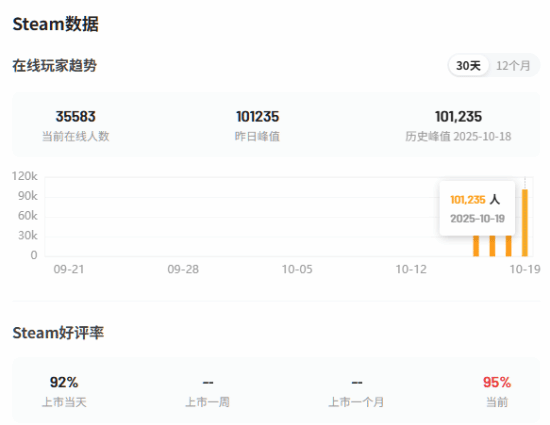Click the chart tooltip showing 2025-10-19

pos(477,209)
